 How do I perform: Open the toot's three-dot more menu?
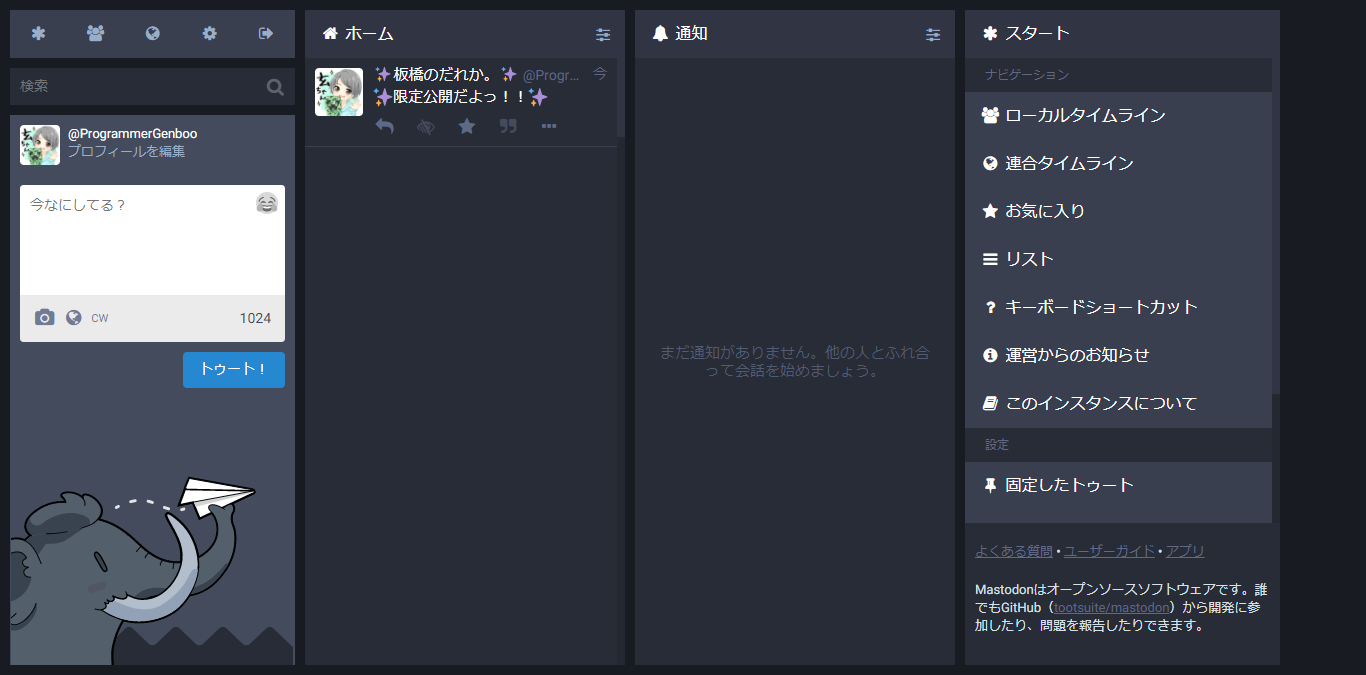[x=549, y=126]
